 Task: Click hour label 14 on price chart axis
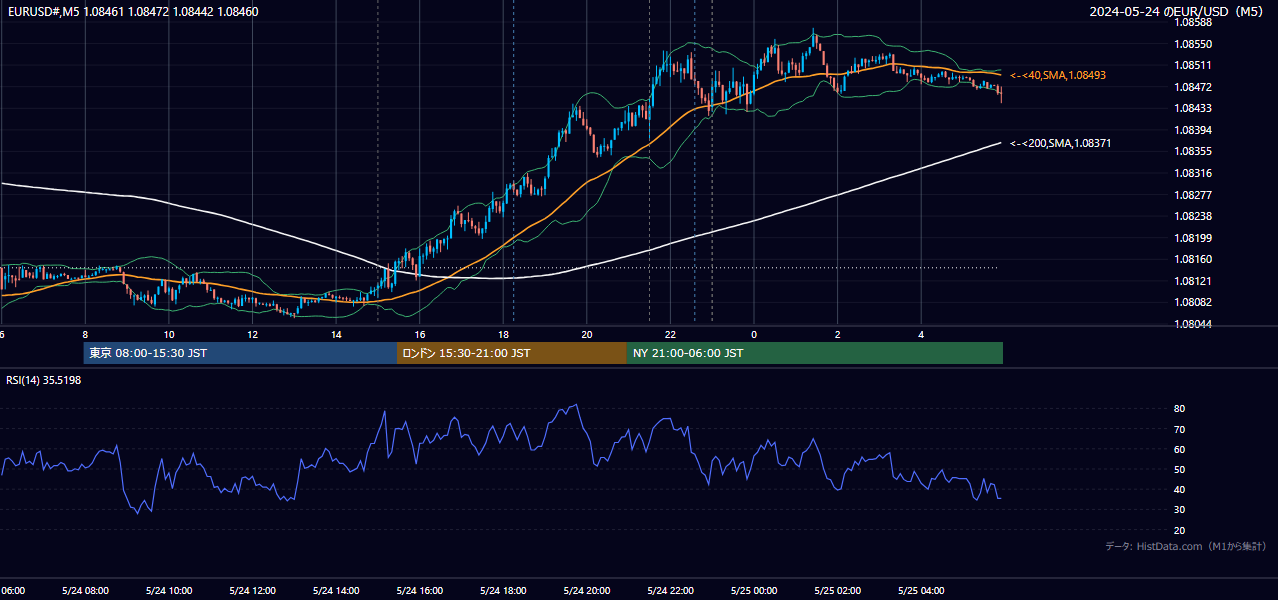[x=336, y=335]
